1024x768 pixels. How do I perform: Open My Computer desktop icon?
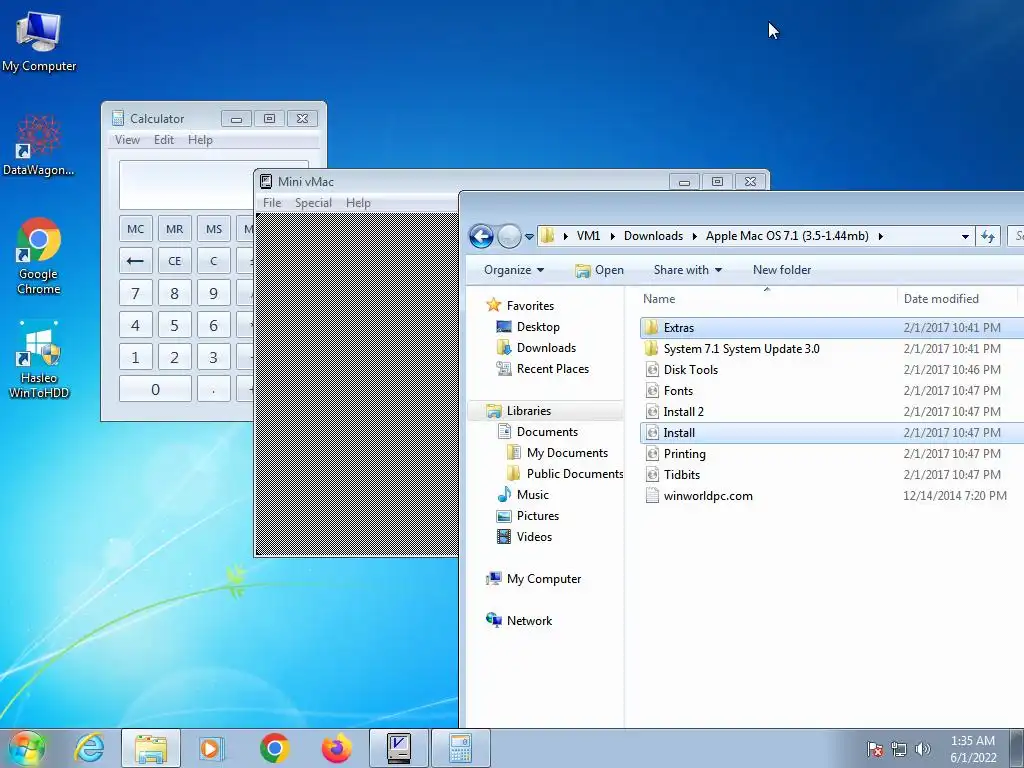click(x=39, y=40)
